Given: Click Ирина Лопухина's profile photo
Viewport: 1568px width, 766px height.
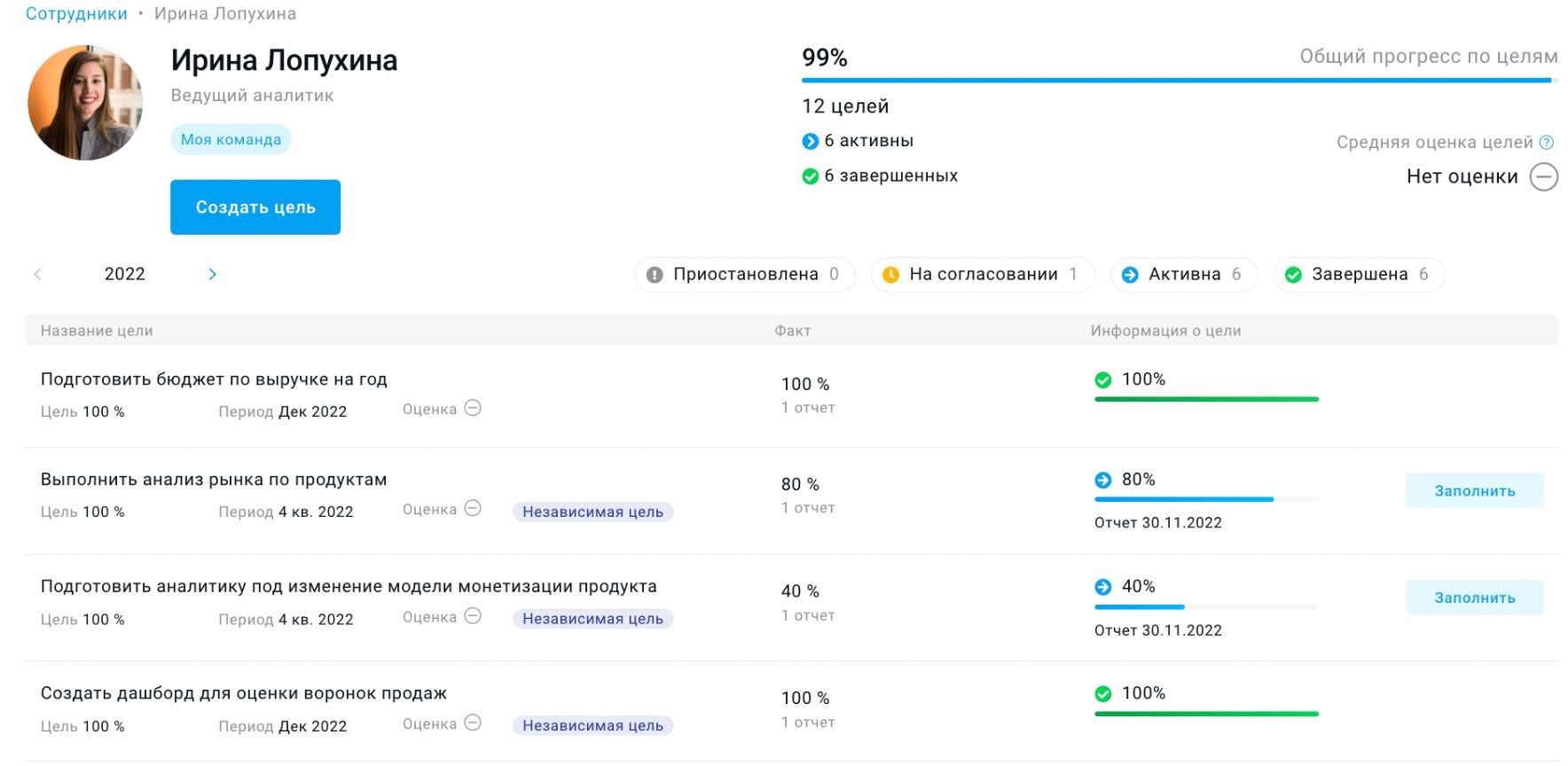Looking at the screenshot, I should click(85, 103).
